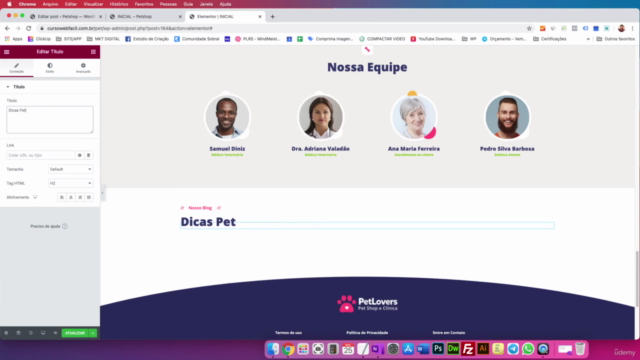Open the widgets grid icon in panel header
The width and height of the screenshot is (640, 360).
coord(93,52)
